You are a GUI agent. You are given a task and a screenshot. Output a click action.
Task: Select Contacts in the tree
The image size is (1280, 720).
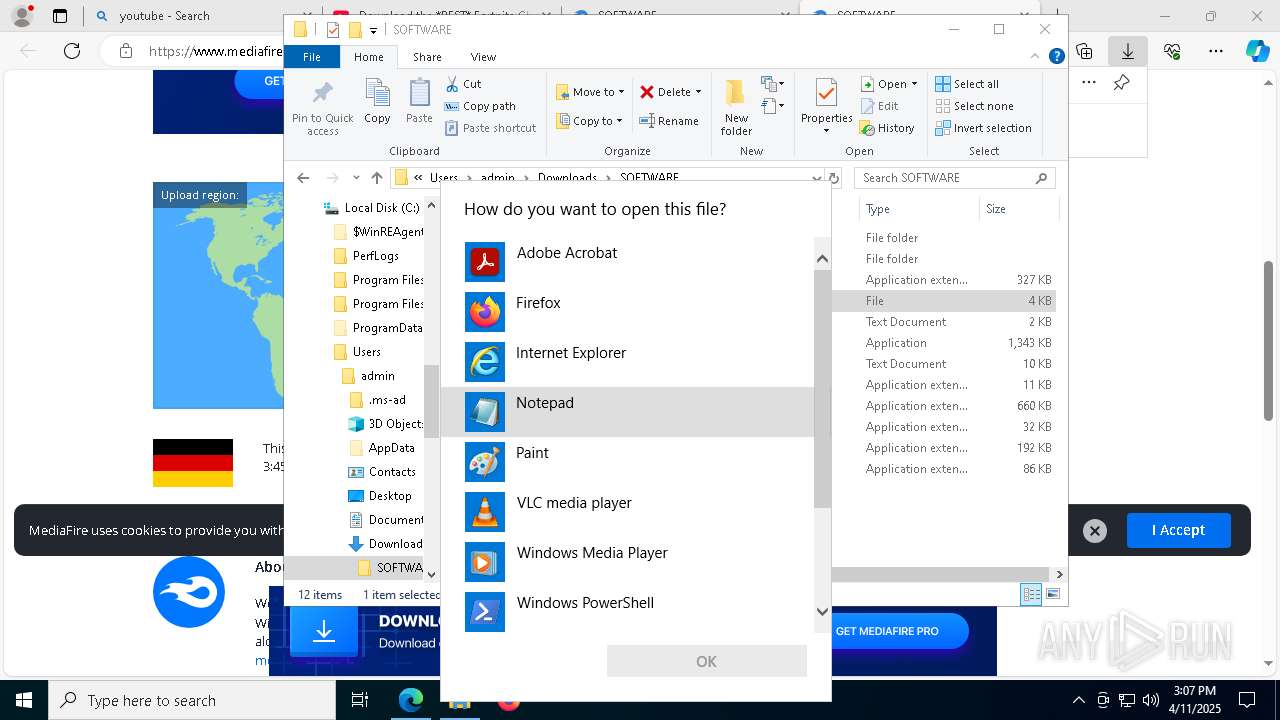click(381, 472)
